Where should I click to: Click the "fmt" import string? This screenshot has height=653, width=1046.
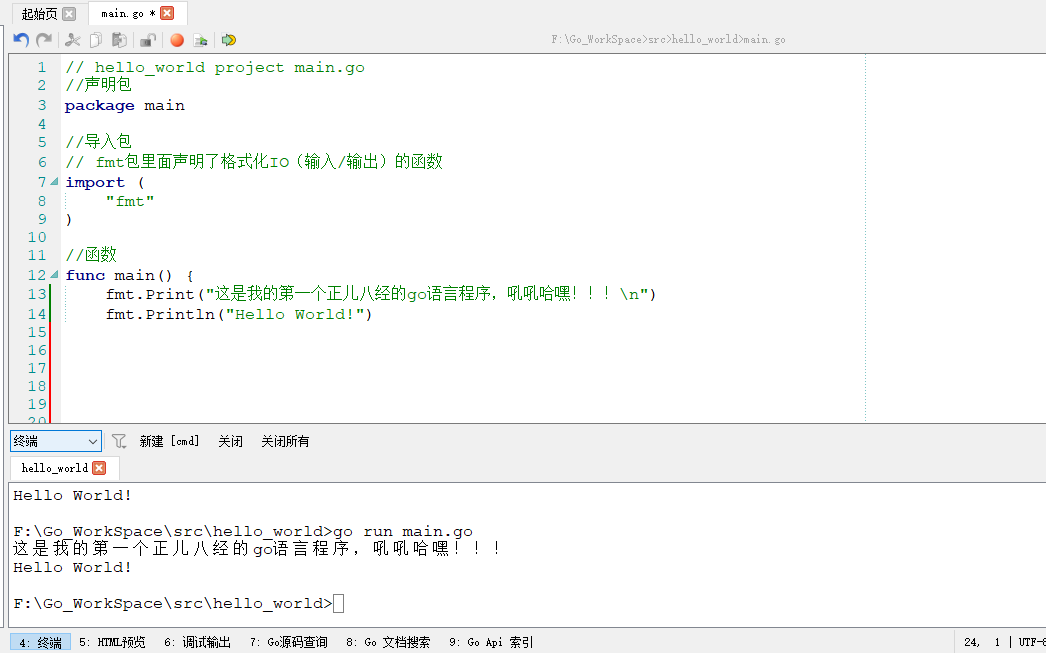point(130,201)
